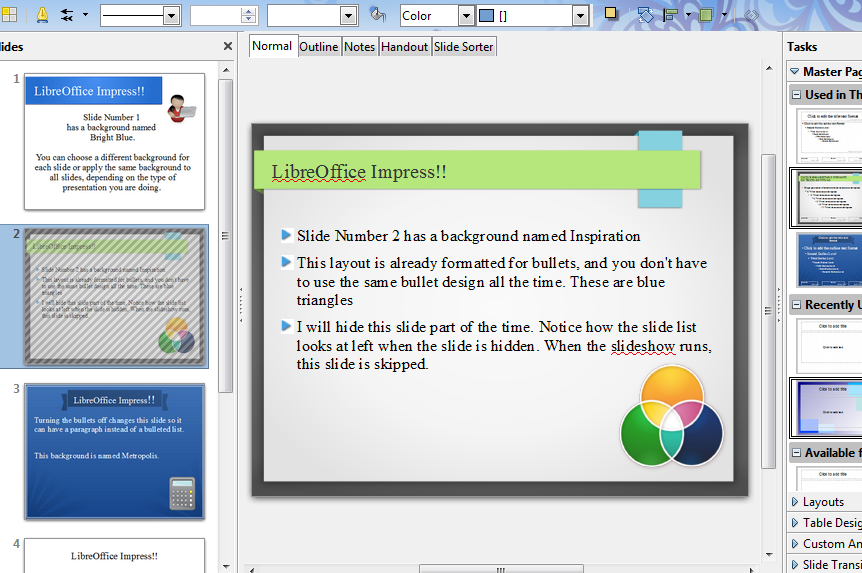
Task: Switch to the Outline tab
Action: 319,47
